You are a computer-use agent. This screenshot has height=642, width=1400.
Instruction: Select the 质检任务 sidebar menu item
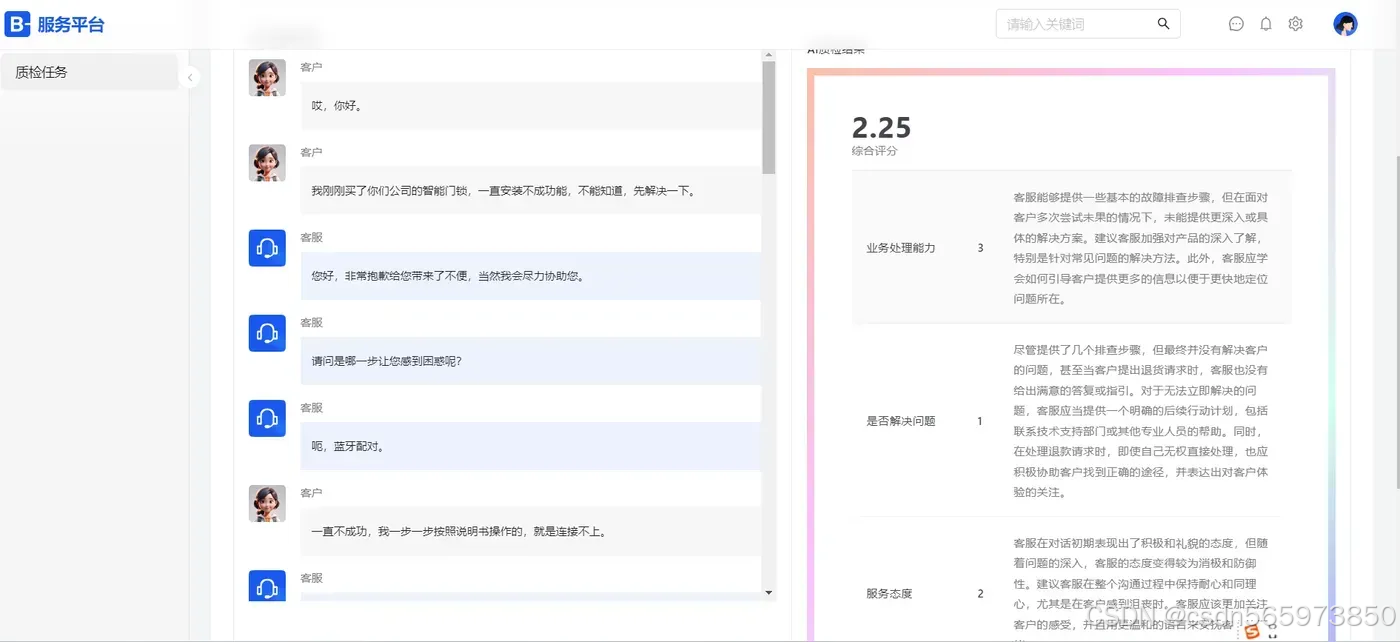tap(40, 71)
